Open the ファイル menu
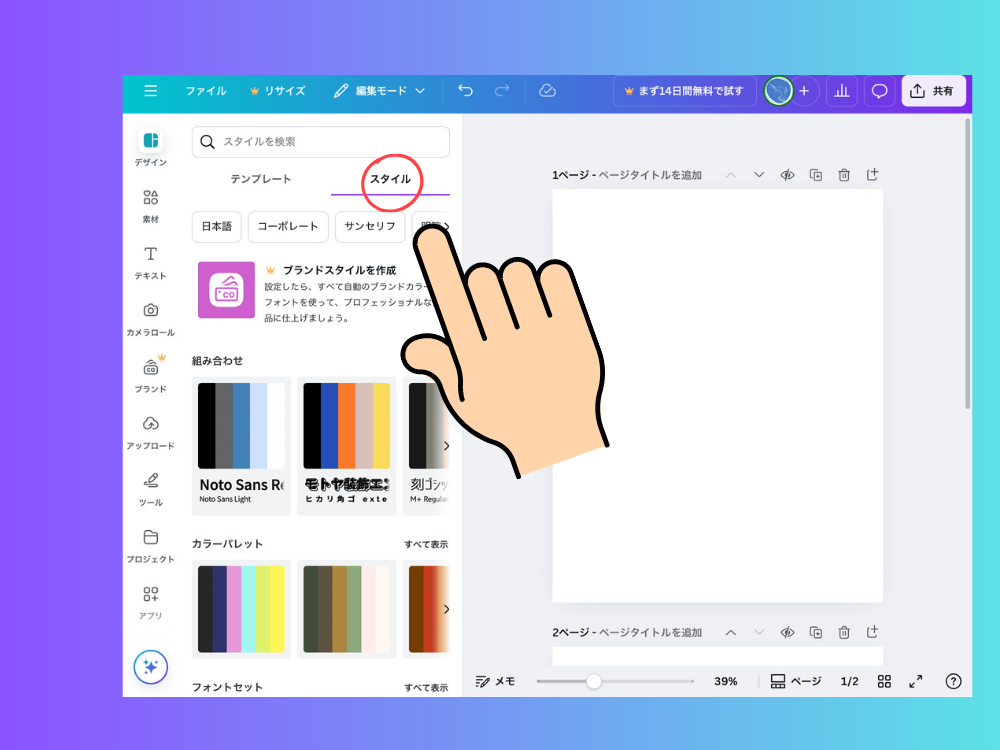 205,91
